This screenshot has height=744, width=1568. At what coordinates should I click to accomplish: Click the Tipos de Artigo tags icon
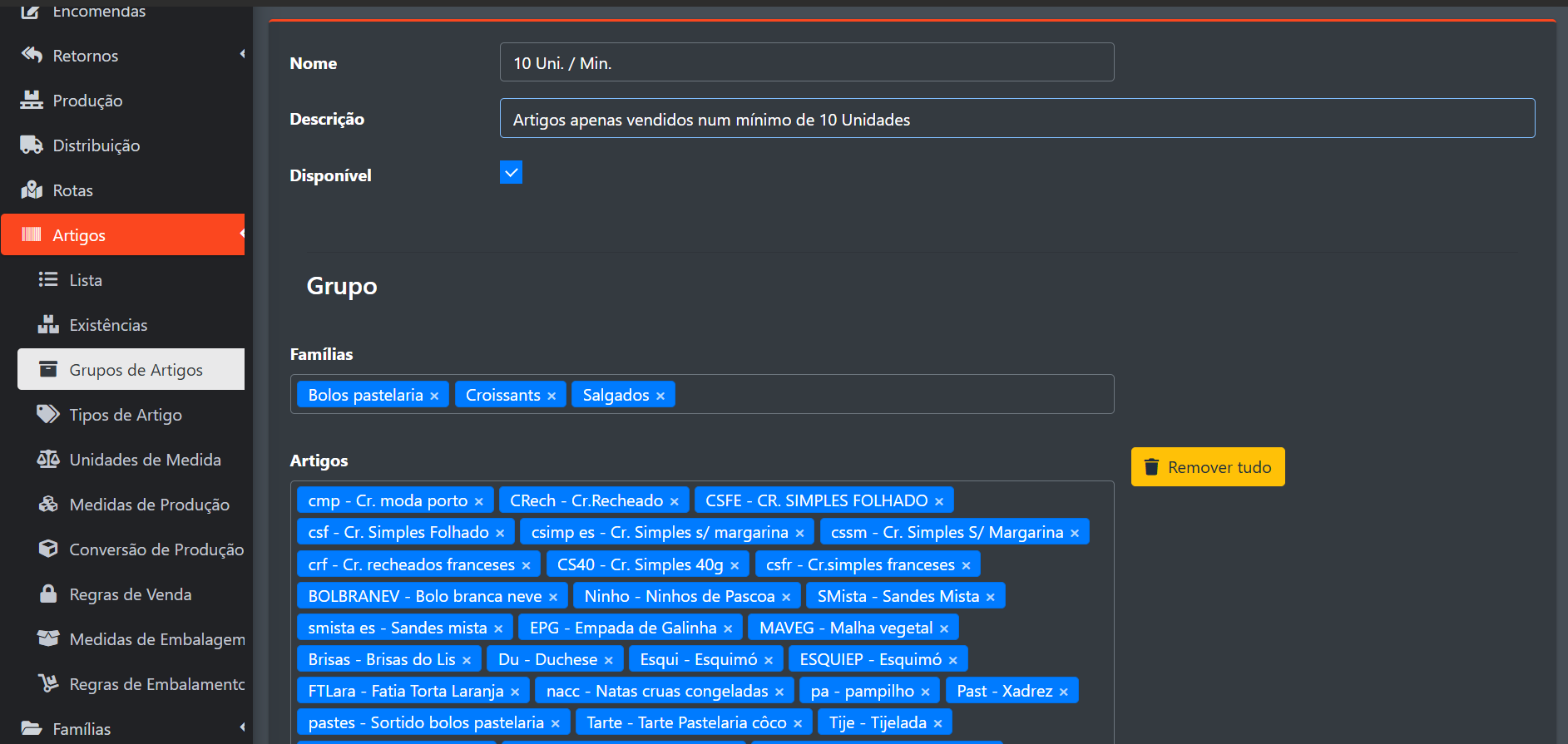click(x=48, y=415)
